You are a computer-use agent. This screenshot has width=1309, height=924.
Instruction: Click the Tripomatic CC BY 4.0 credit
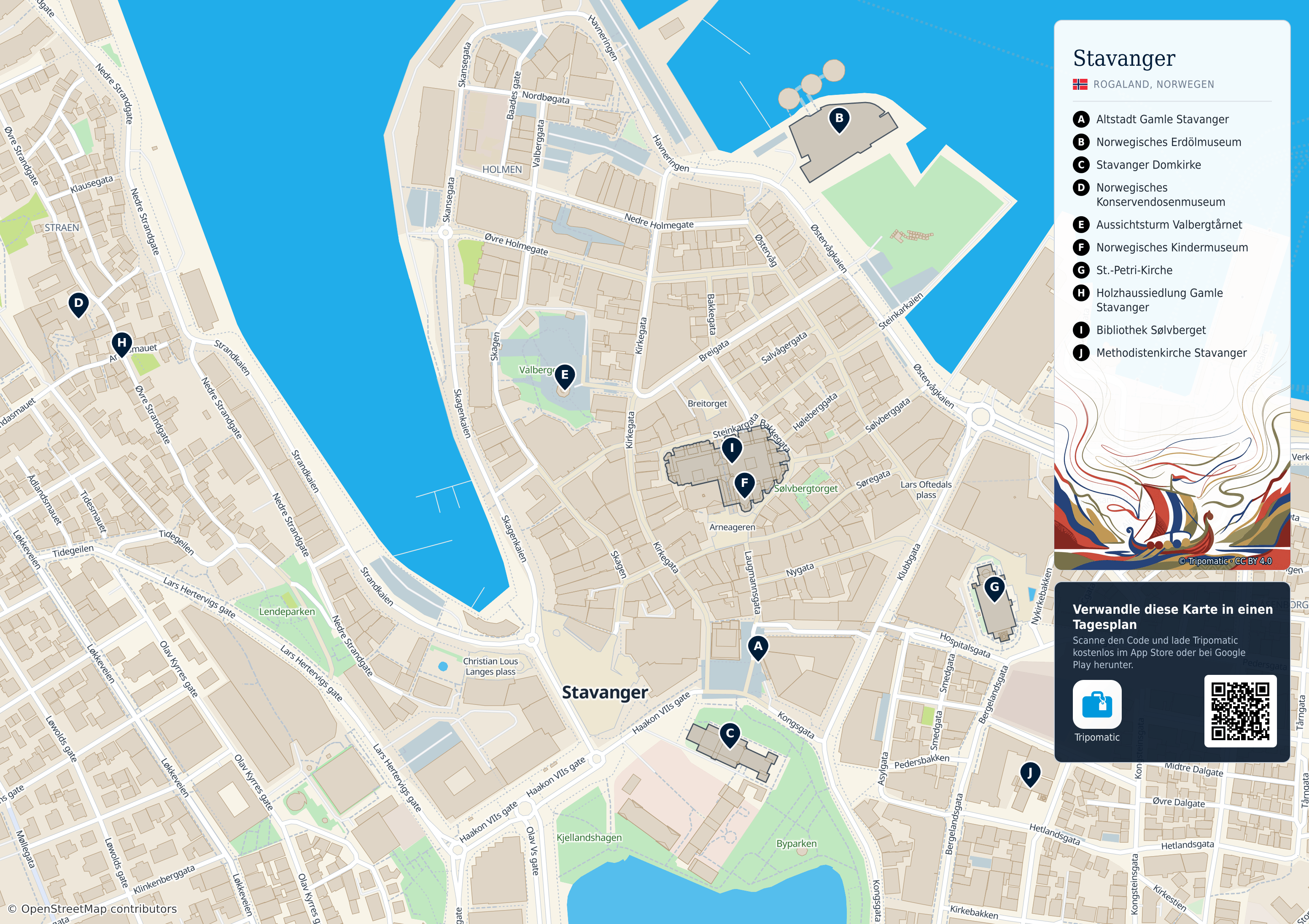(x=1225, y=561)
